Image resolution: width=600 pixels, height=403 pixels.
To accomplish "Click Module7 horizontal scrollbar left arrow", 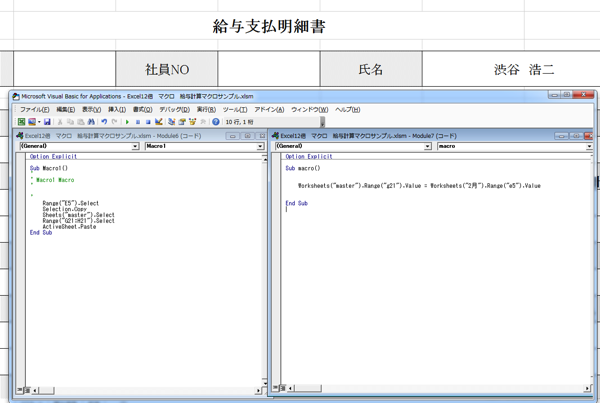I will [290, 388].
